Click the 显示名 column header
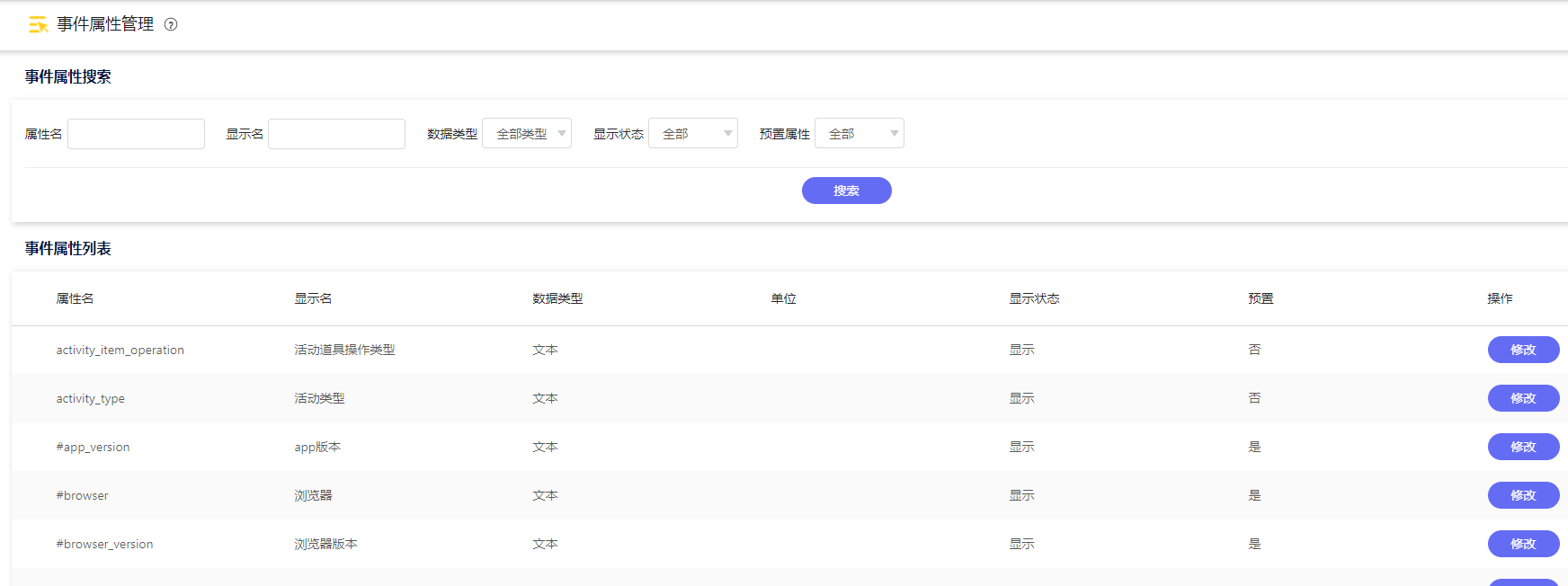1568x586 pixels. (x=313, y=298)
